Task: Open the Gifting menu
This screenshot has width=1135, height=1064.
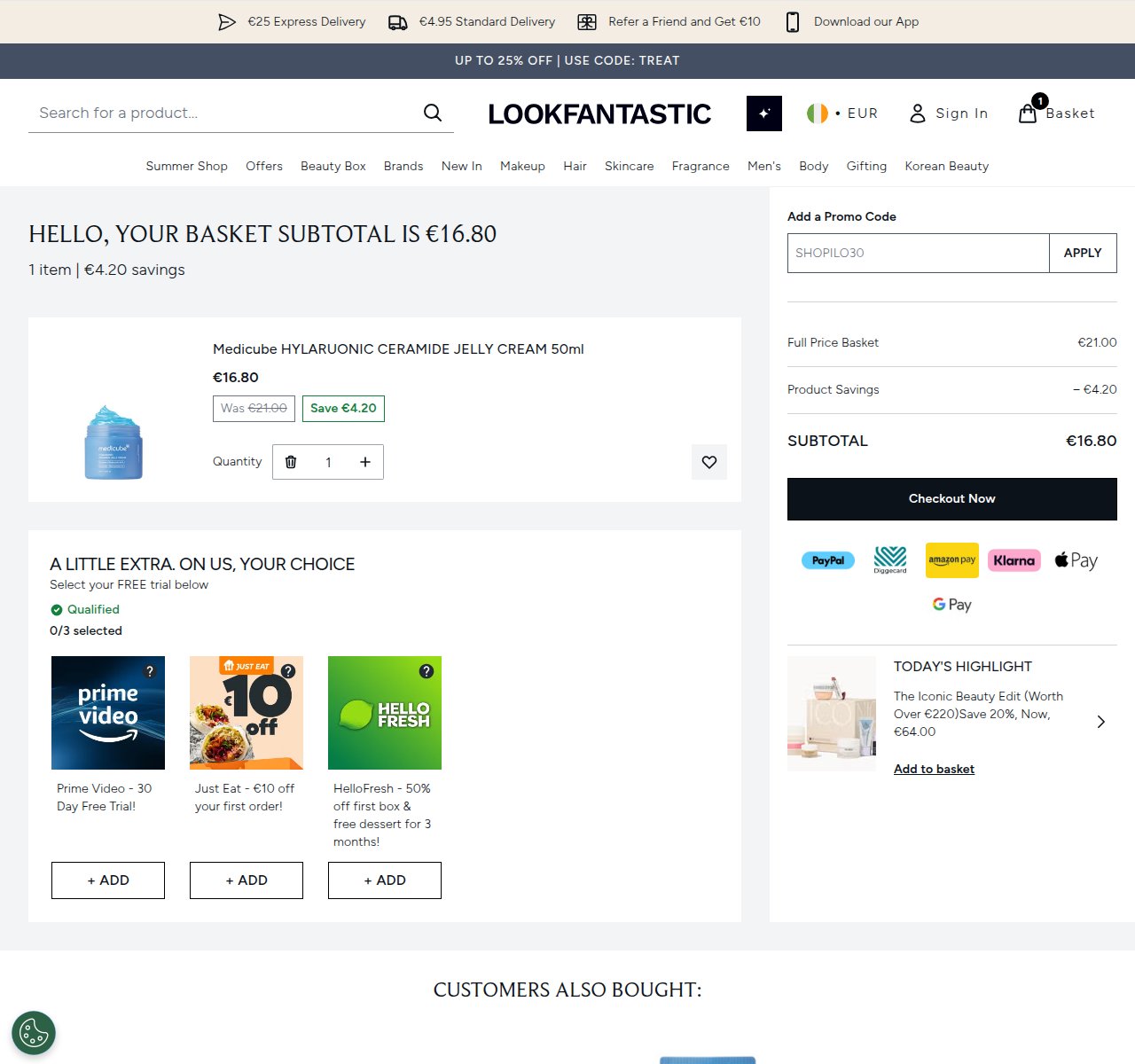Action: (x=866, y=166)
